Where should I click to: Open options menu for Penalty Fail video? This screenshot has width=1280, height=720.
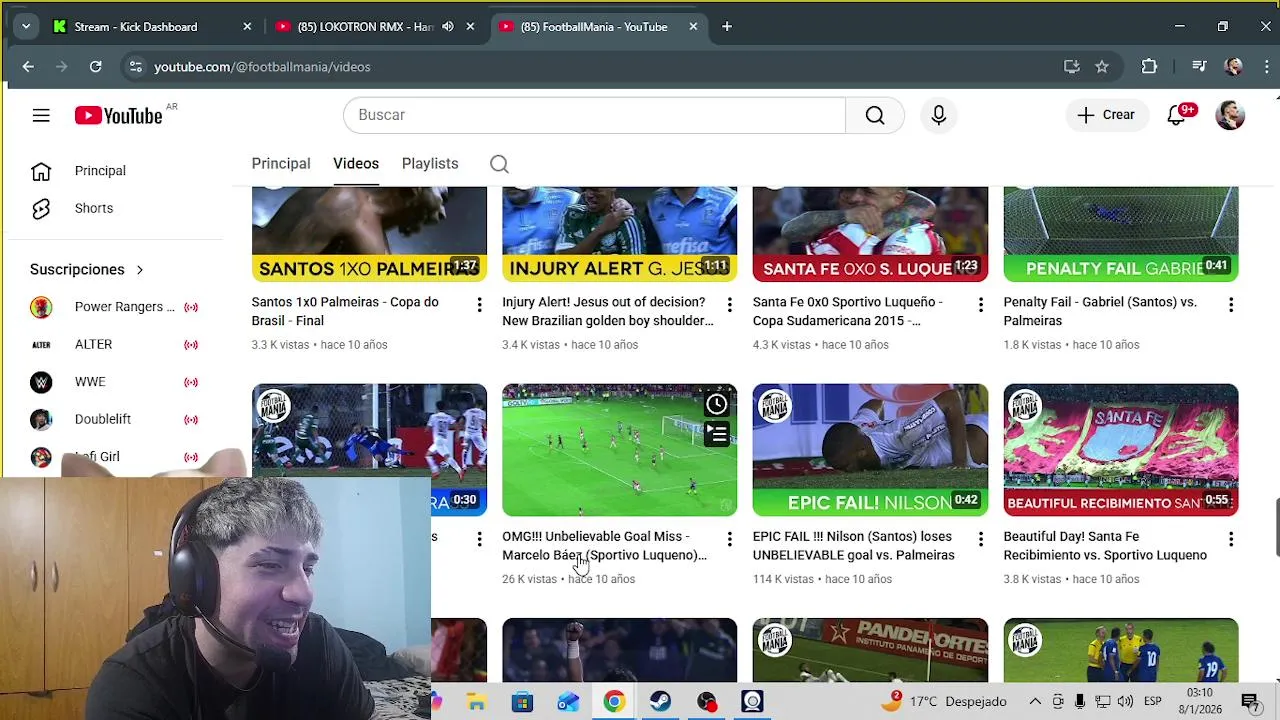[x=1231, y=305]
